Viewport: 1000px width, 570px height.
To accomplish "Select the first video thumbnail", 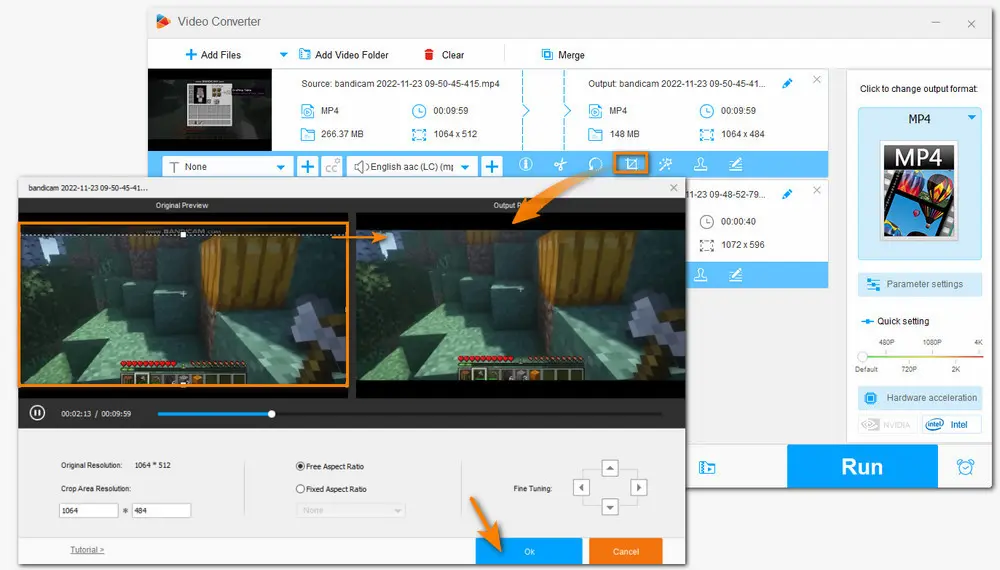I will 210,109.
